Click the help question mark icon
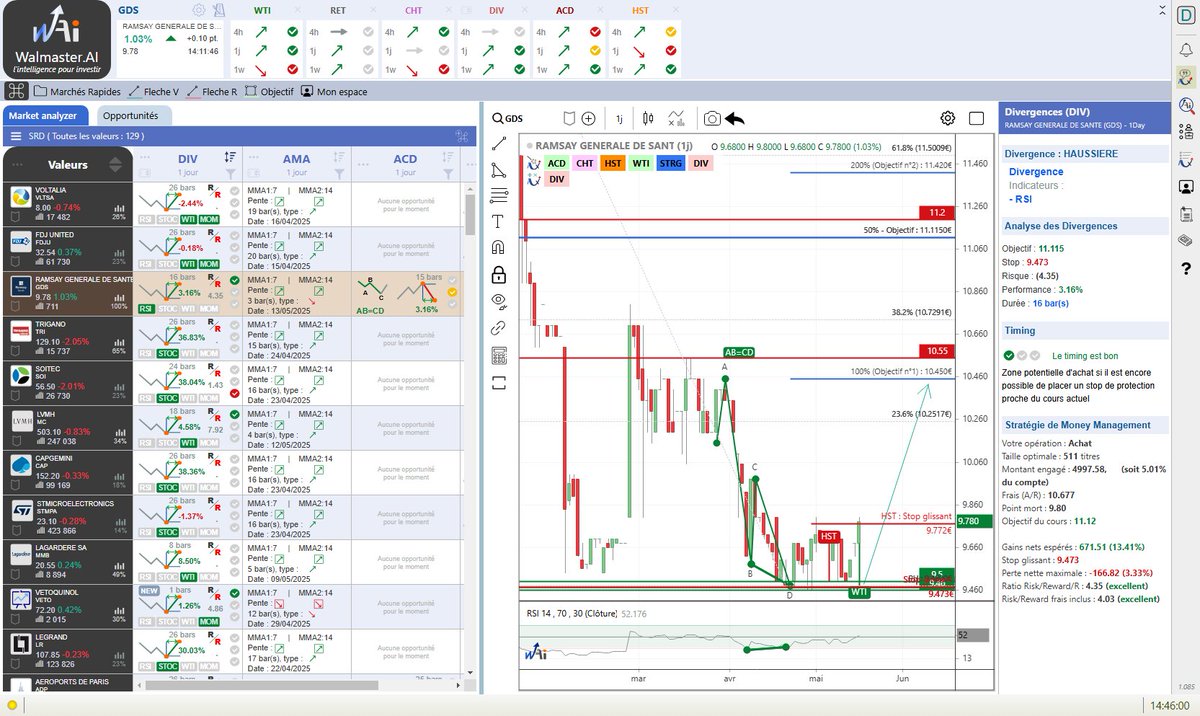Viewport: 1200px width, 716px height. (1186, 268)
